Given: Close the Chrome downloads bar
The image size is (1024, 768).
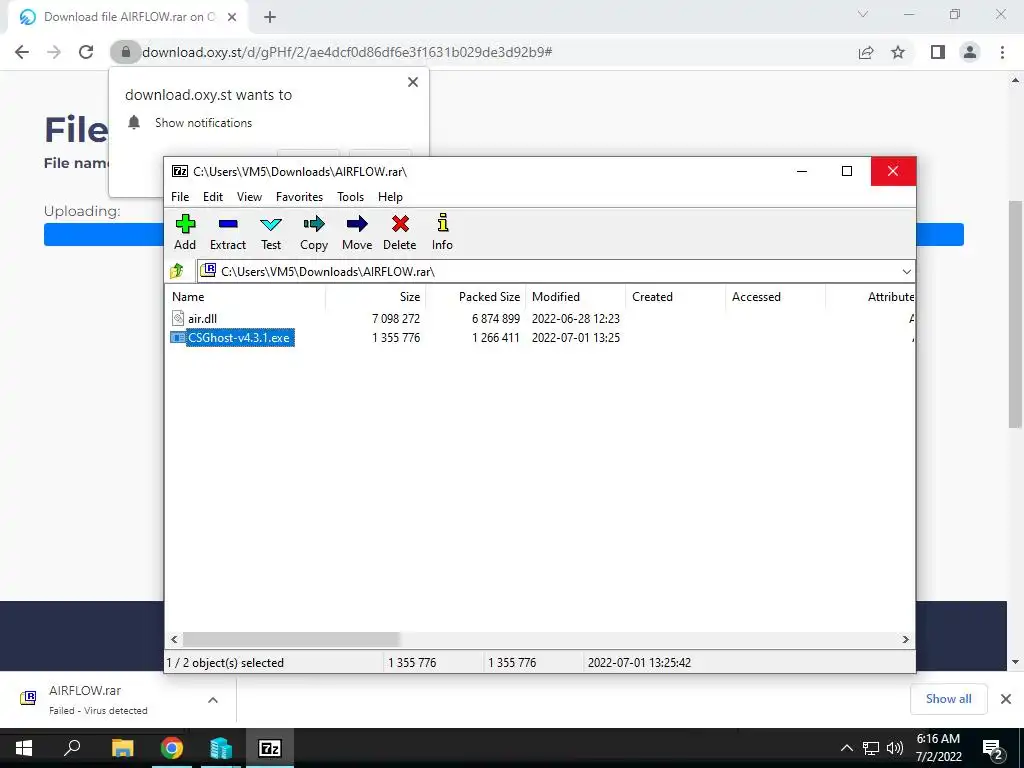Looking at the screenshot, I should click(1006, 699).
